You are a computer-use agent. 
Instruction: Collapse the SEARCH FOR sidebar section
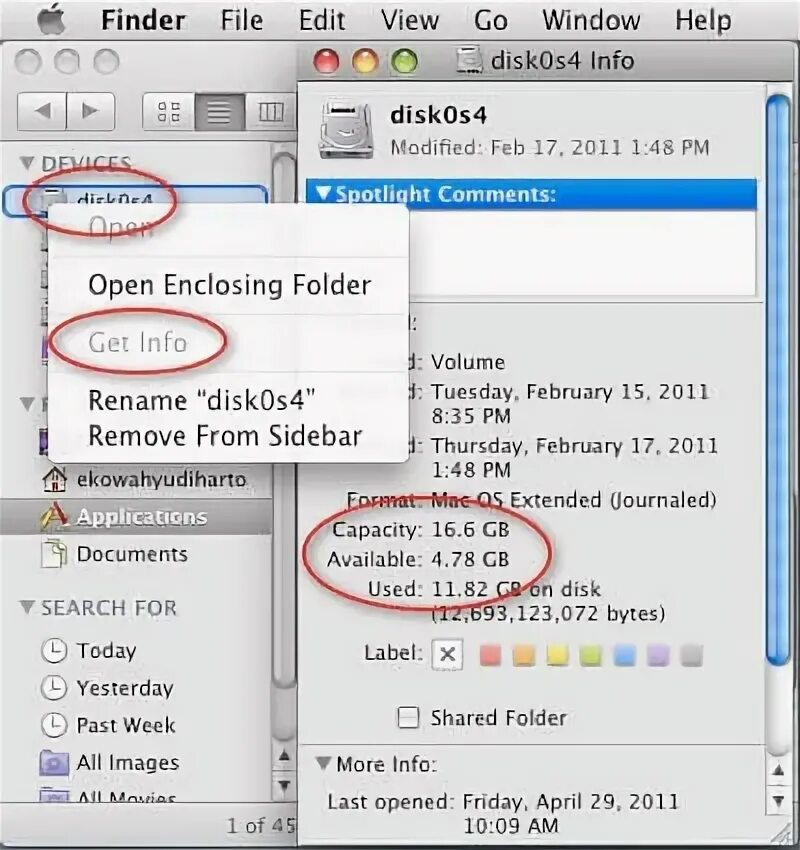click(x=27, y=607)
